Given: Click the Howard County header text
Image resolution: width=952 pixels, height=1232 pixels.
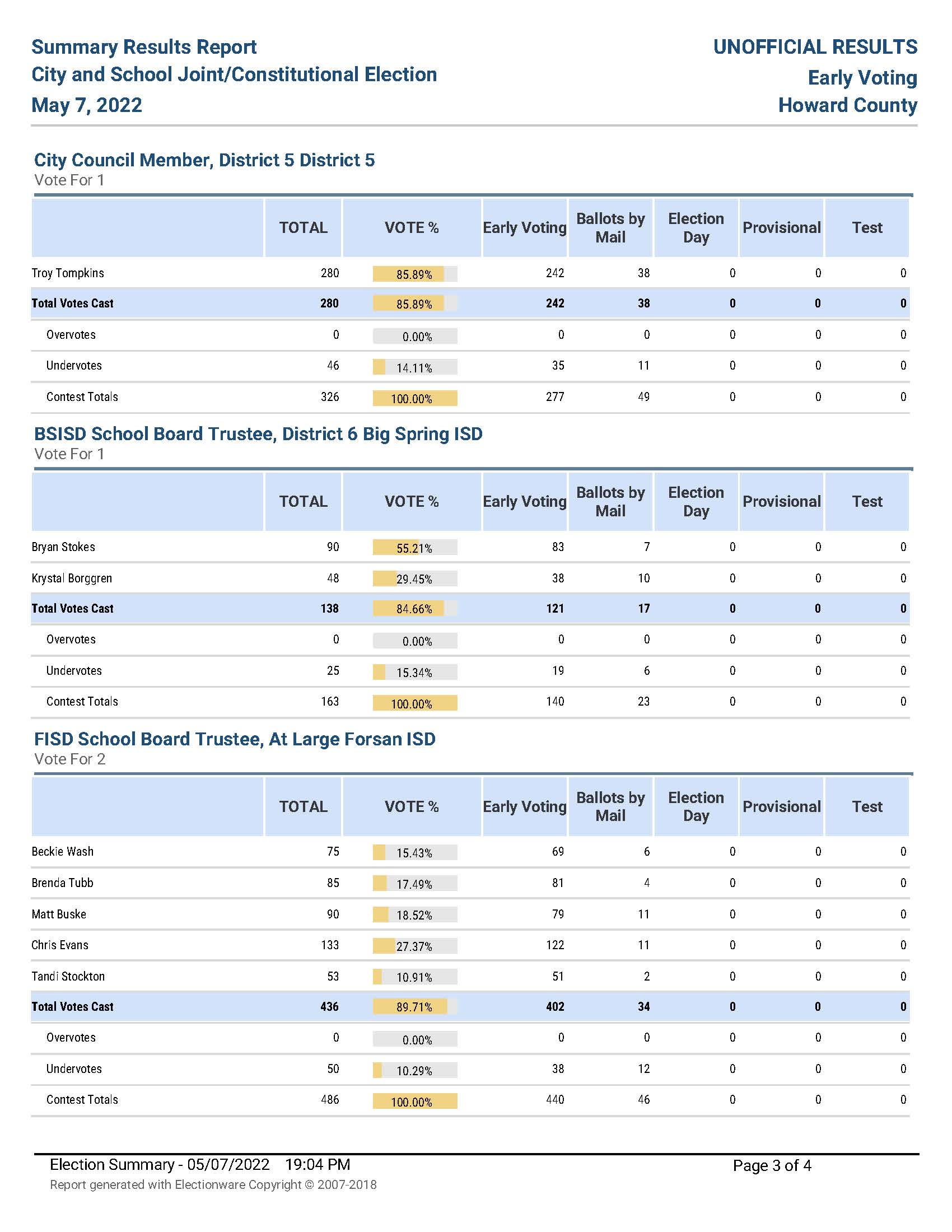Looking at the screenshot, I should (x=847, y=105).
